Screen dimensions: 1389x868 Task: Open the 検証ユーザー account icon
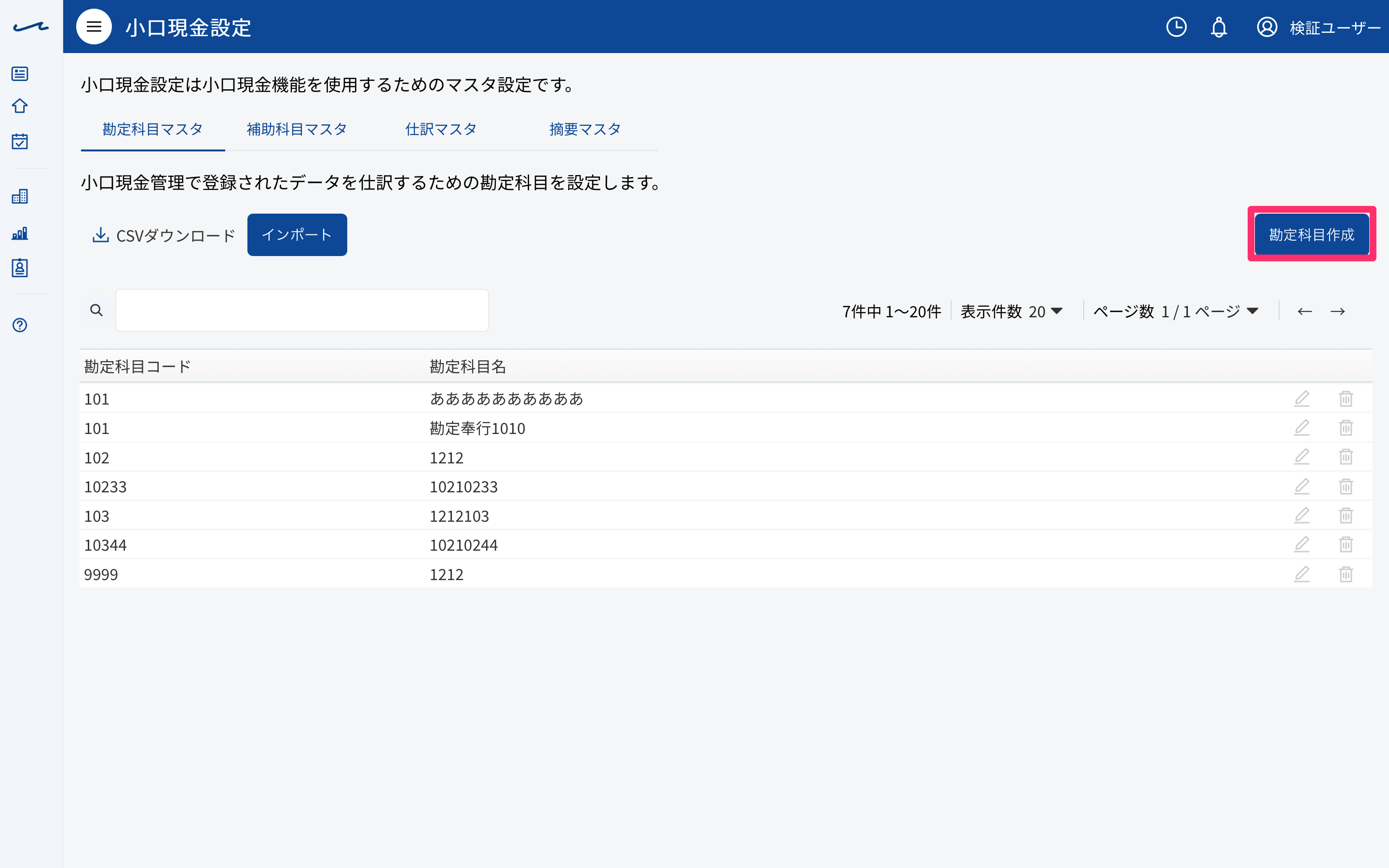1267,27
